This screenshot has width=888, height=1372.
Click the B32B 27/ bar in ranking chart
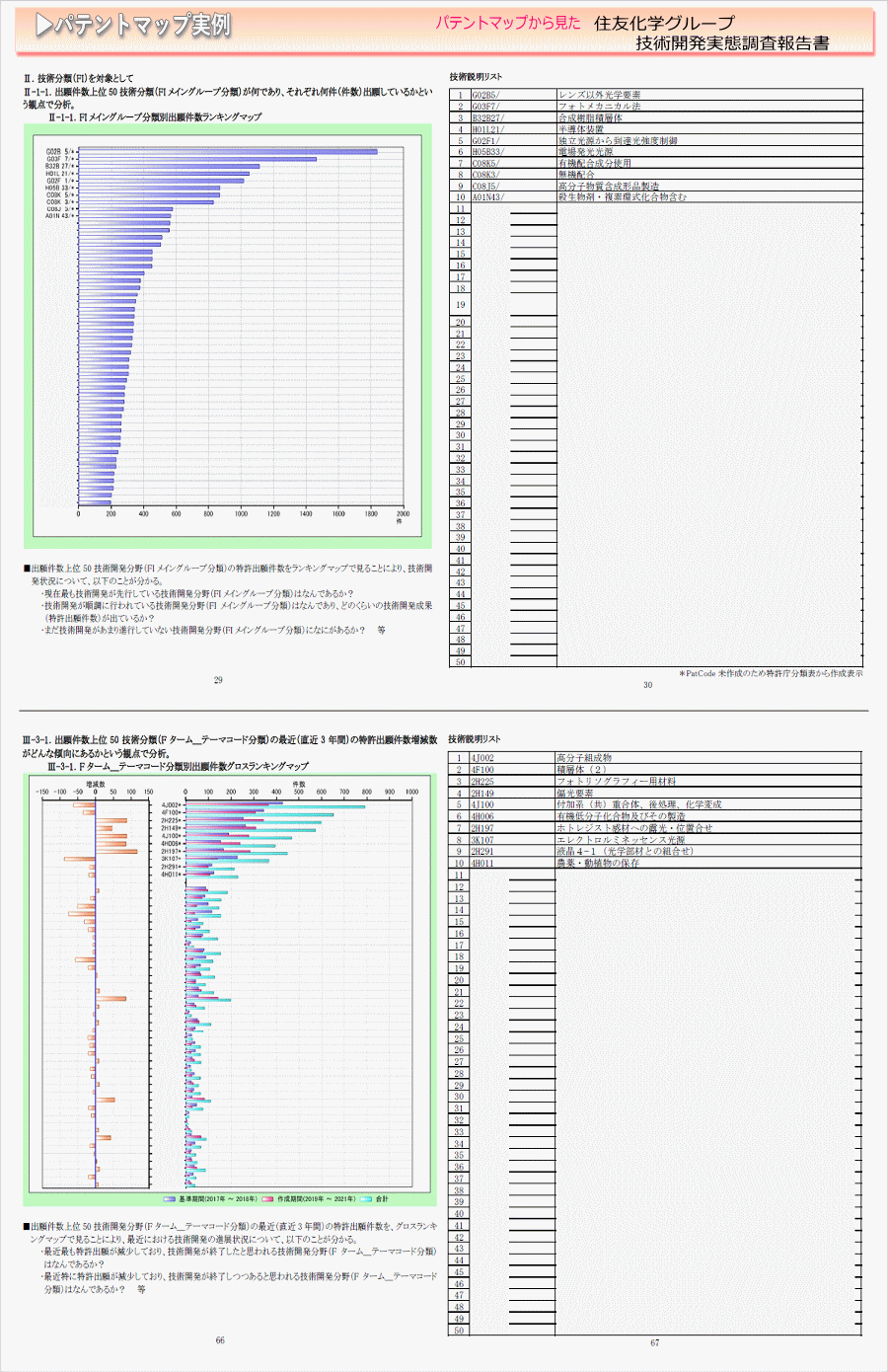(x=169, y=166)
